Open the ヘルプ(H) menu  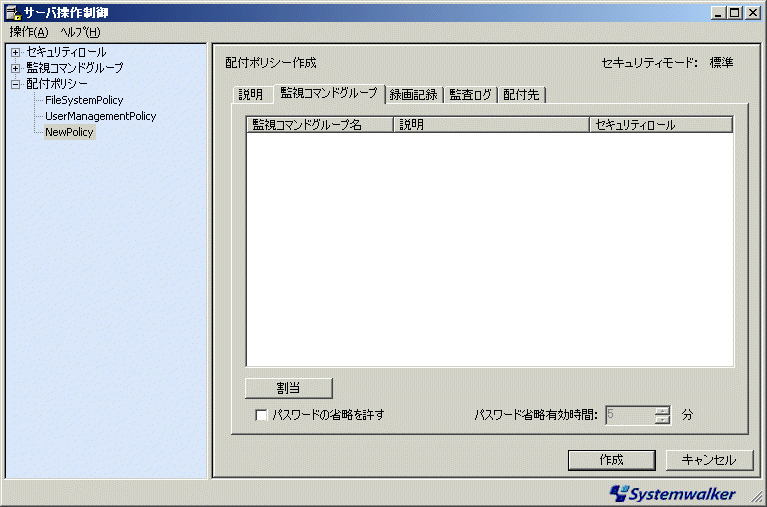[x=80, y=32]
